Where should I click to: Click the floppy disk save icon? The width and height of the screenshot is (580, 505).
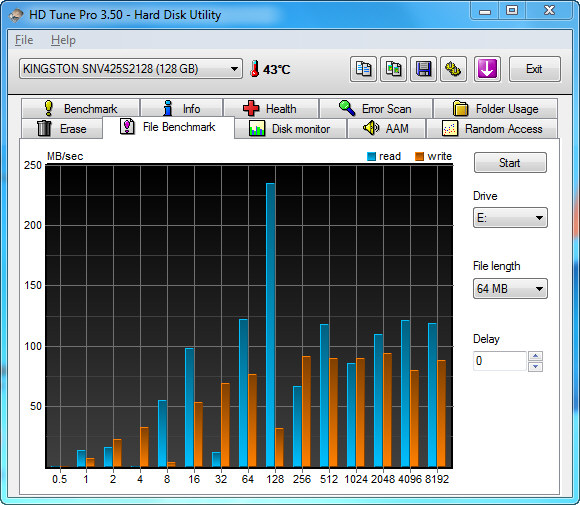[424, 69]
